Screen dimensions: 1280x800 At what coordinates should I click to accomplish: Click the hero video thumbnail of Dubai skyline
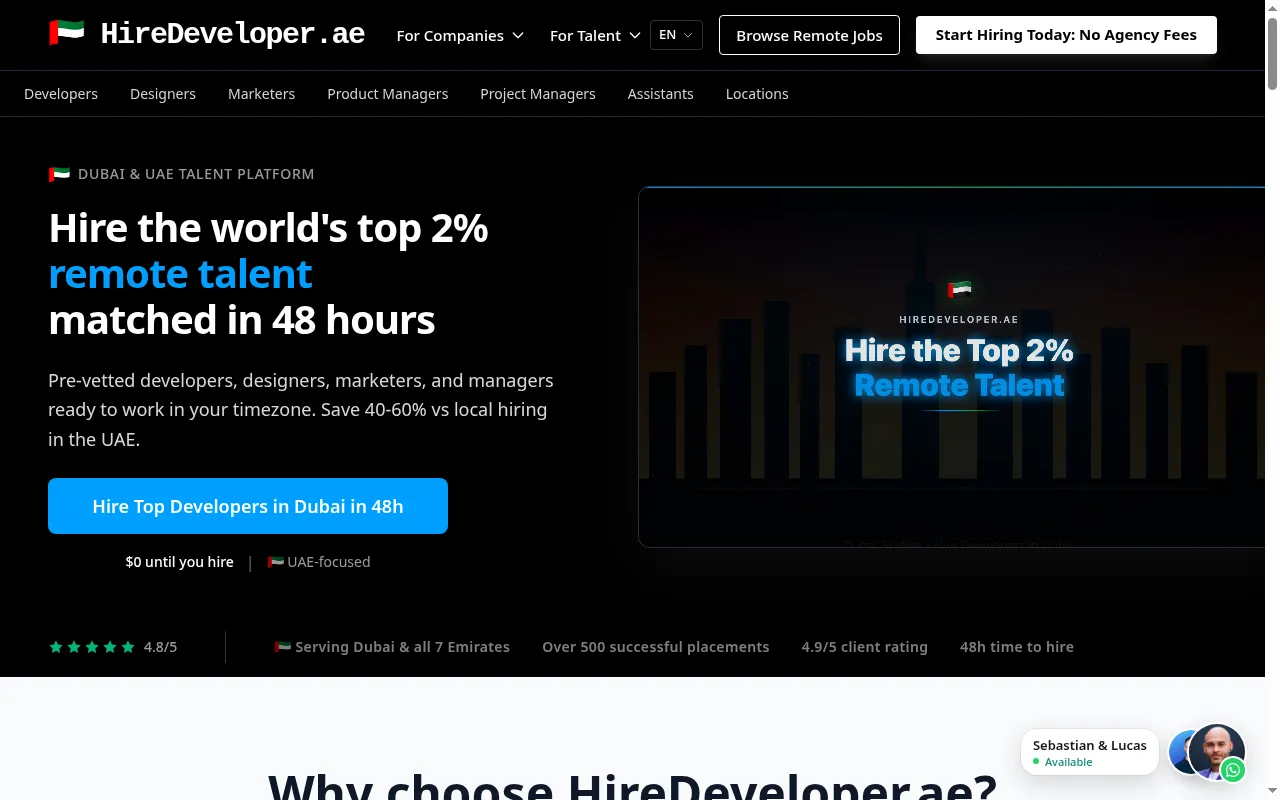point(952,367)
